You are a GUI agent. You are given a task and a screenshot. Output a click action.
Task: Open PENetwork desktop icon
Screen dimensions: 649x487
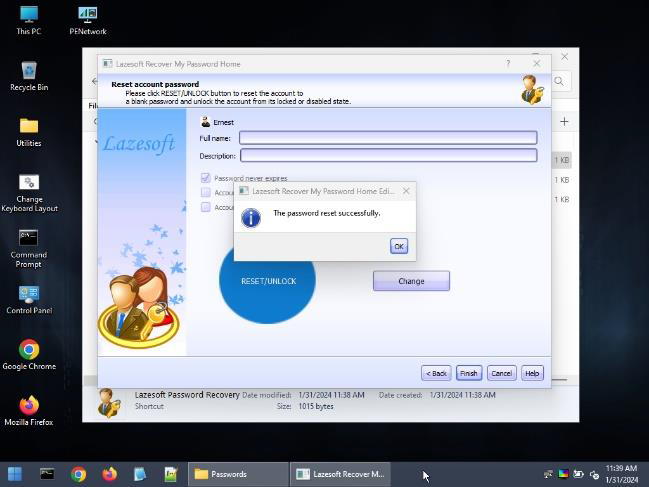click(x=88, y=20)
